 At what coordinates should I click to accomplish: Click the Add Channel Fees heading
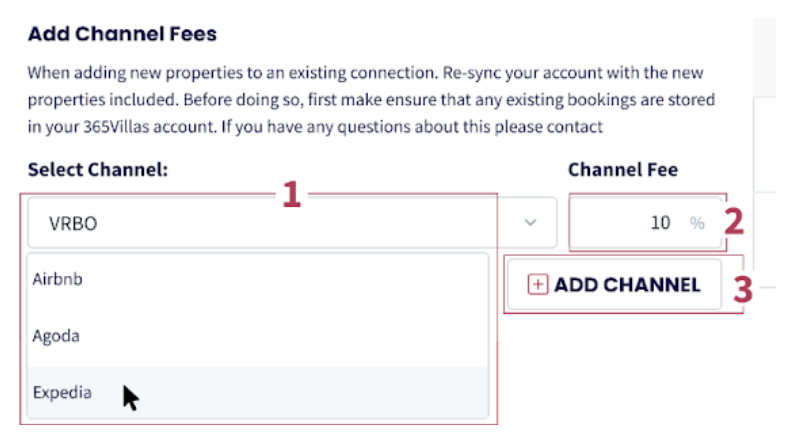point(122,35)
